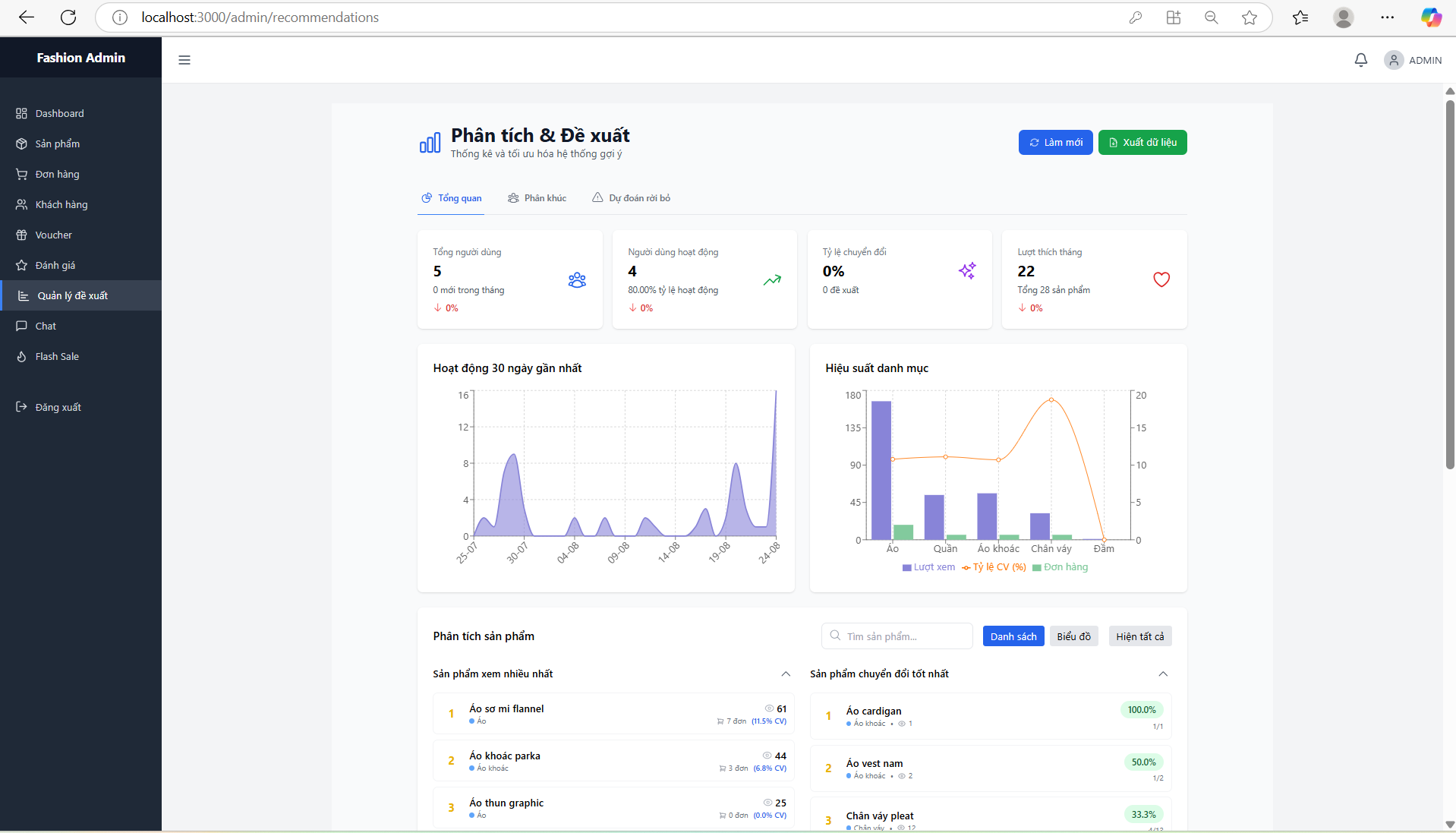Toggle Tỷ lệ CV (%) legend series
Screen dimensions: 1456x833
coord(994,567)
